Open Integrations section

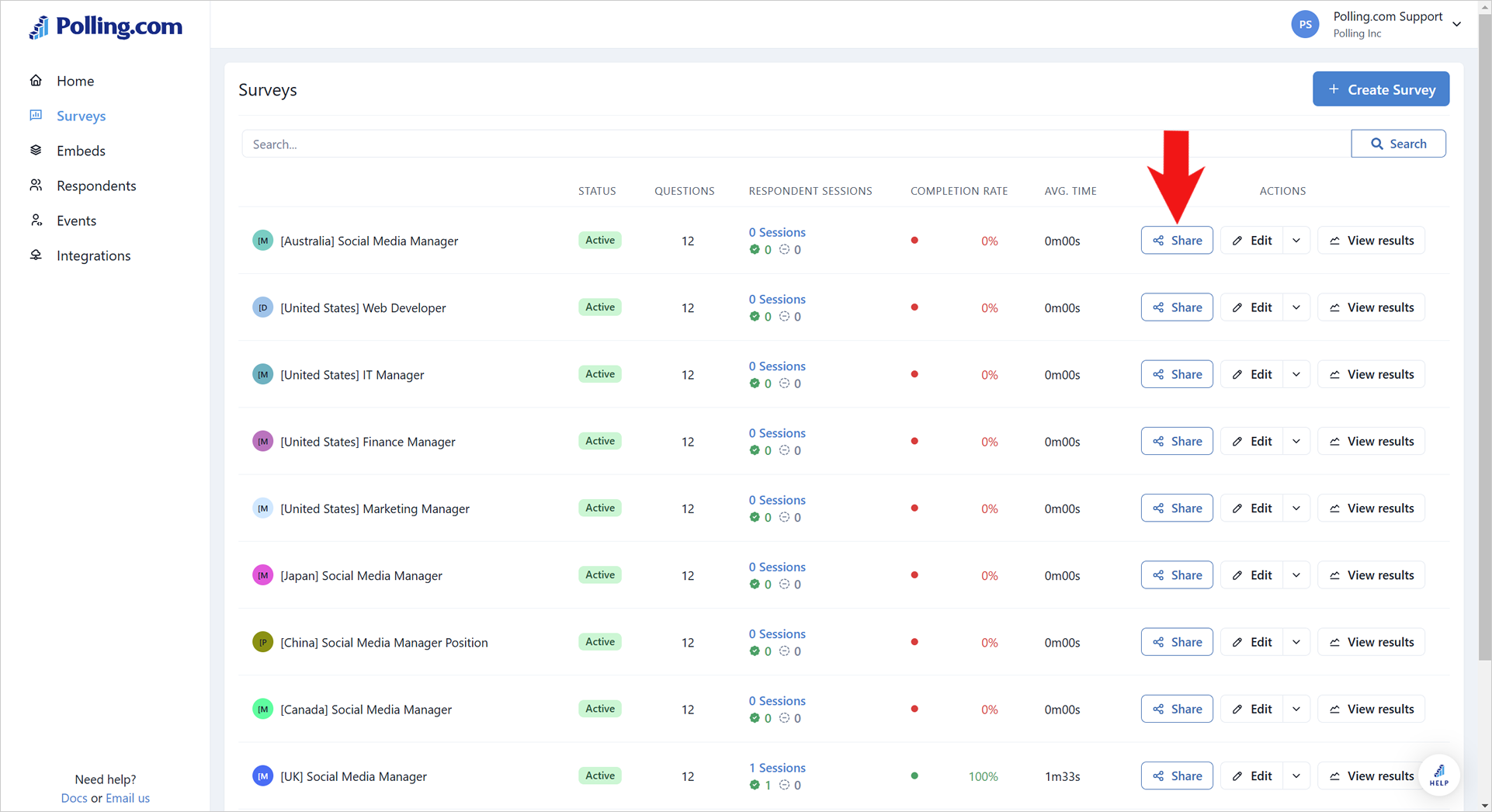[93, 255]
